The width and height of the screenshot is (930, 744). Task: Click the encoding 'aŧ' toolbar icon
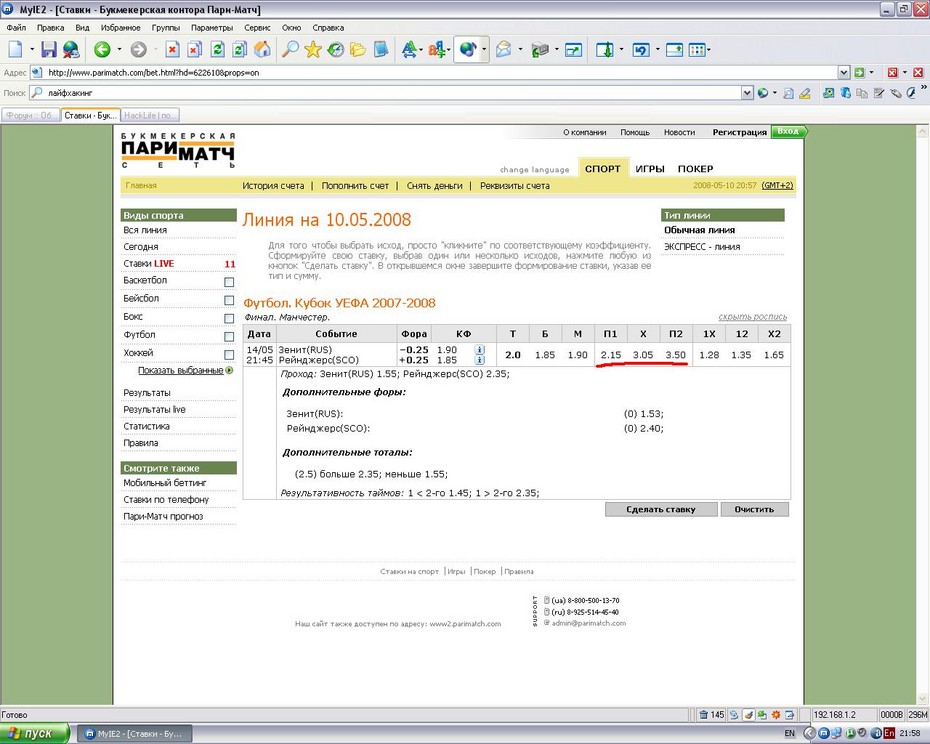437,49
